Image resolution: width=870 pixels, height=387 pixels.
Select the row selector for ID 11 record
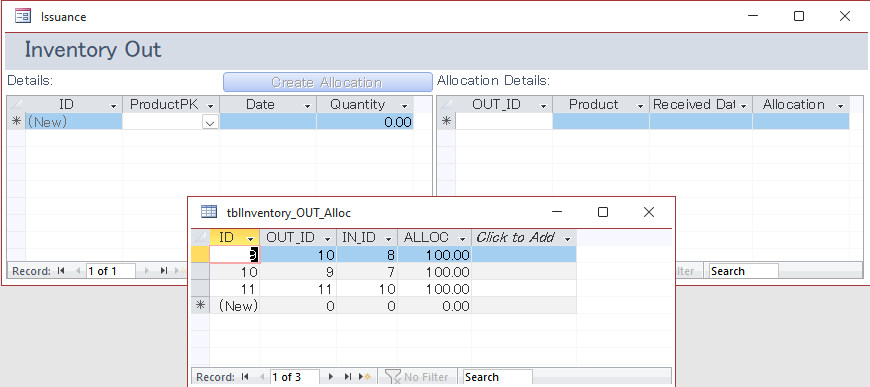pyautogui.click(x=200, y=289)
